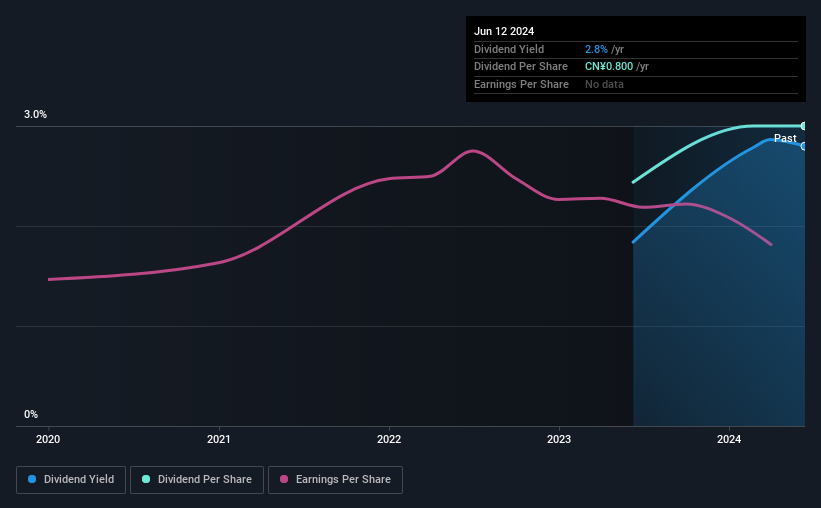Click the Jun 12 2024 tooltip date
The height and width of the screenshot is (508, 821).
504,31
